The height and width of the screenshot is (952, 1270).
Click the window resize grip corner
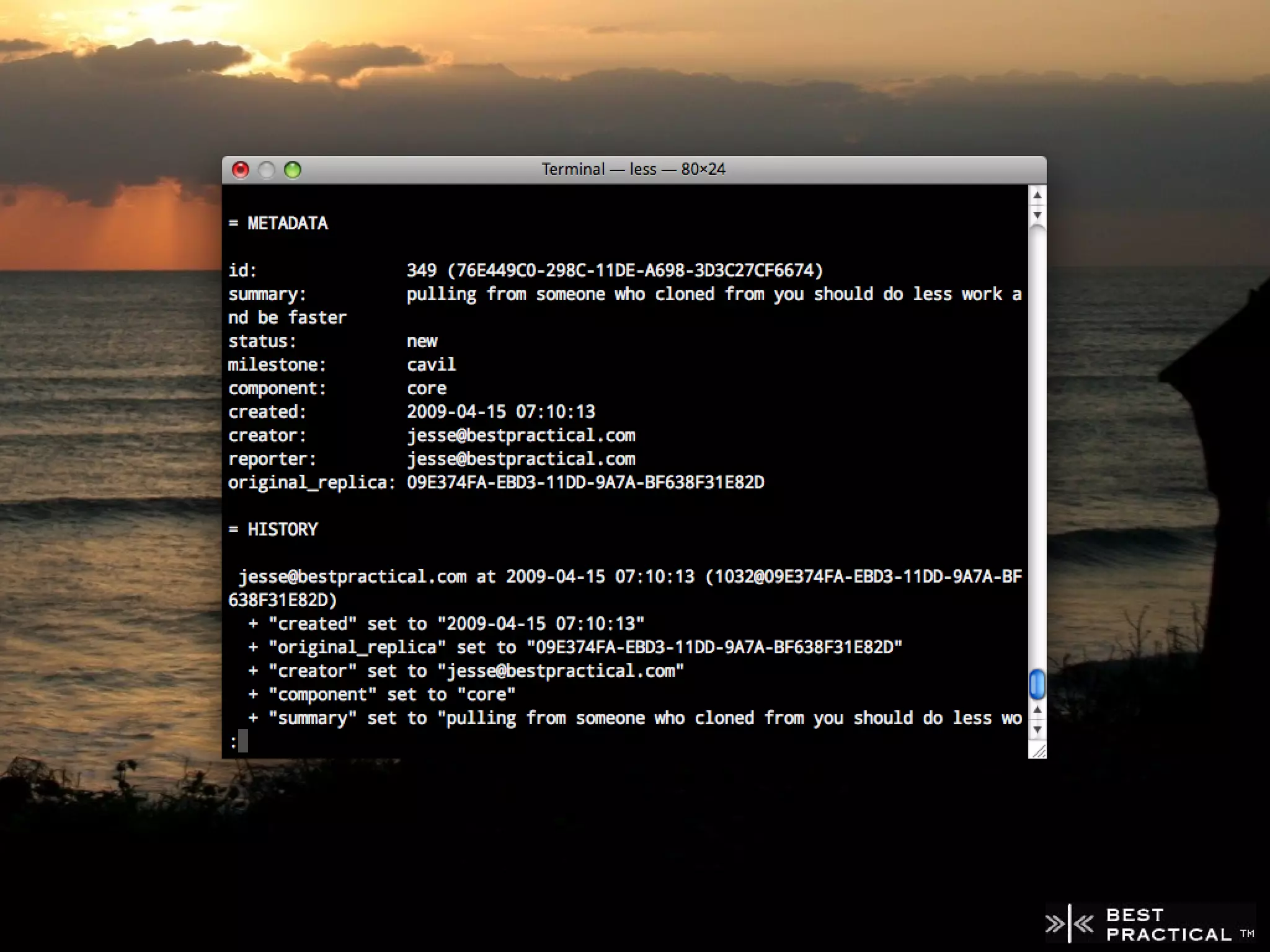[x=1037, y=751]
